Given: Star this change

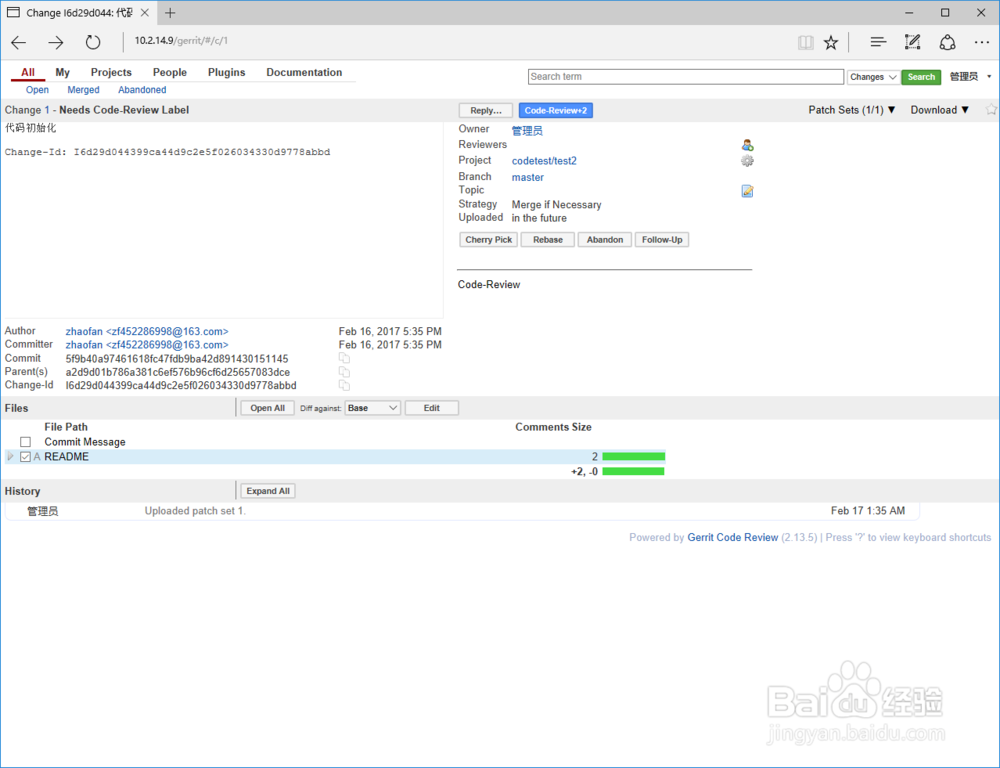Looking at the screenshot, I should click(x=991, y=110).
